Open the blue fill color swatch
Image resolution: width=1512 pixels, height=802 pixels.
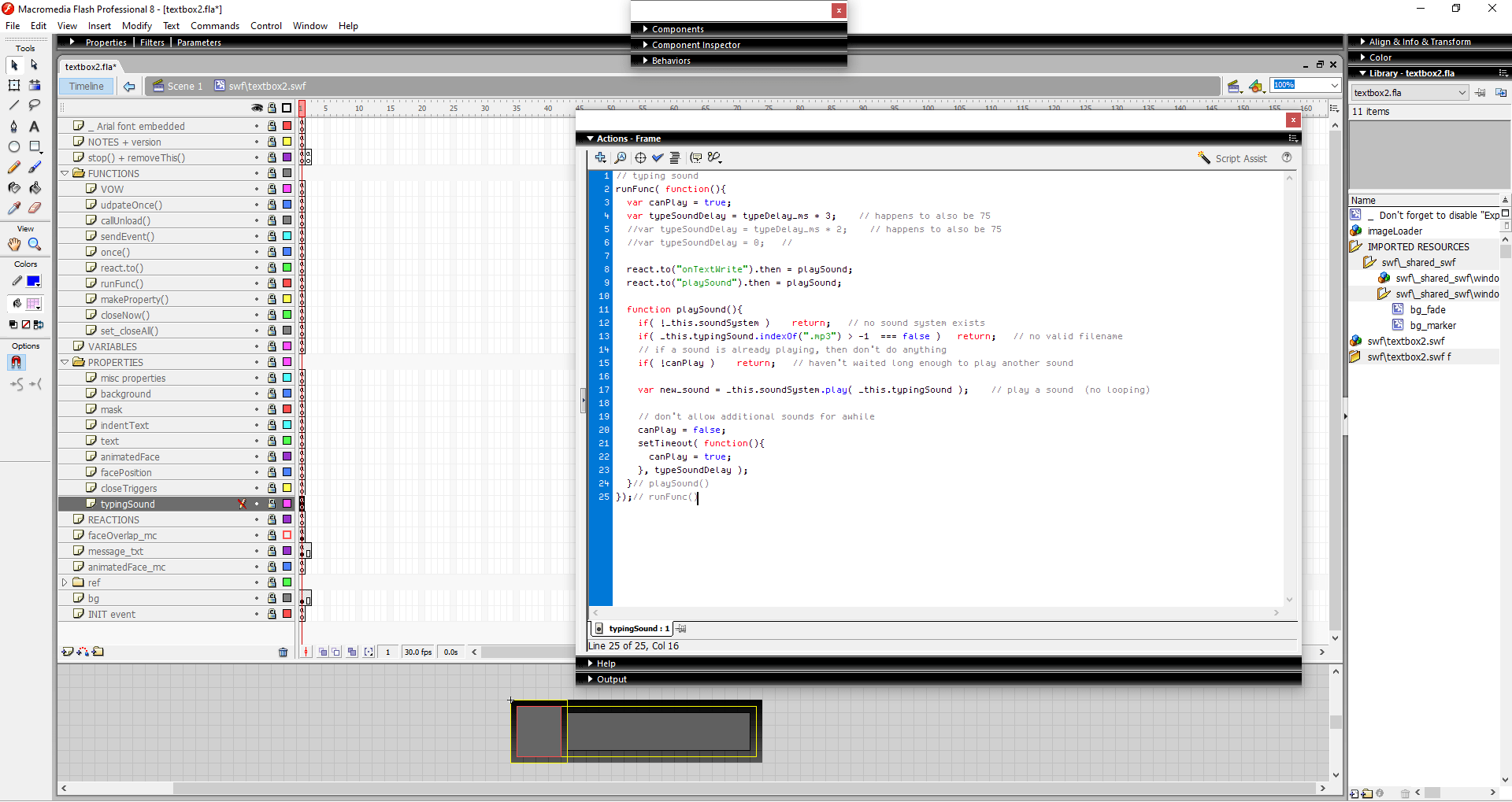click(x=34, y=281)
